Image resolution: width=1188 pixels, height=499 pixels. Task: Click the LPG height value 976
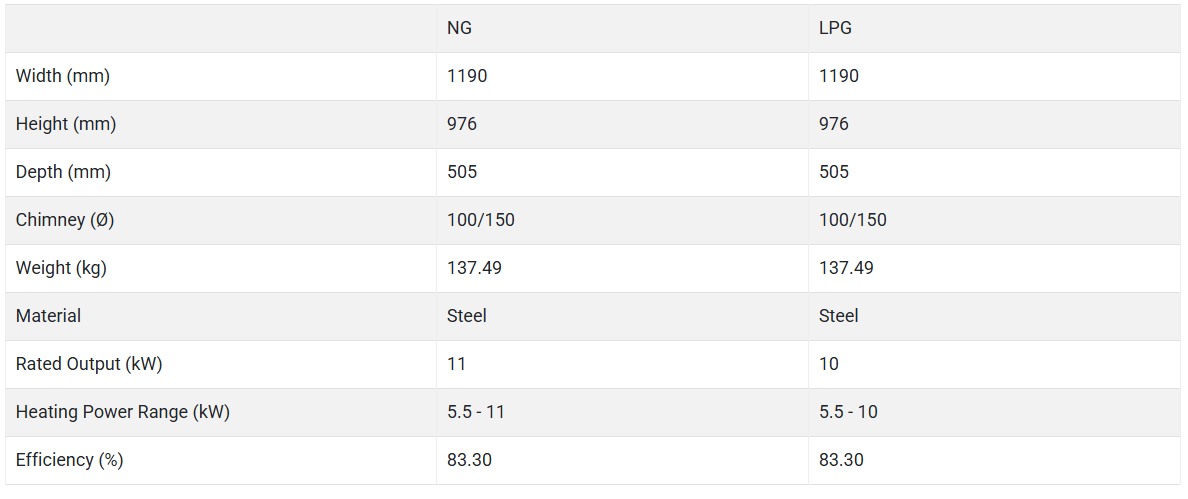834,124
